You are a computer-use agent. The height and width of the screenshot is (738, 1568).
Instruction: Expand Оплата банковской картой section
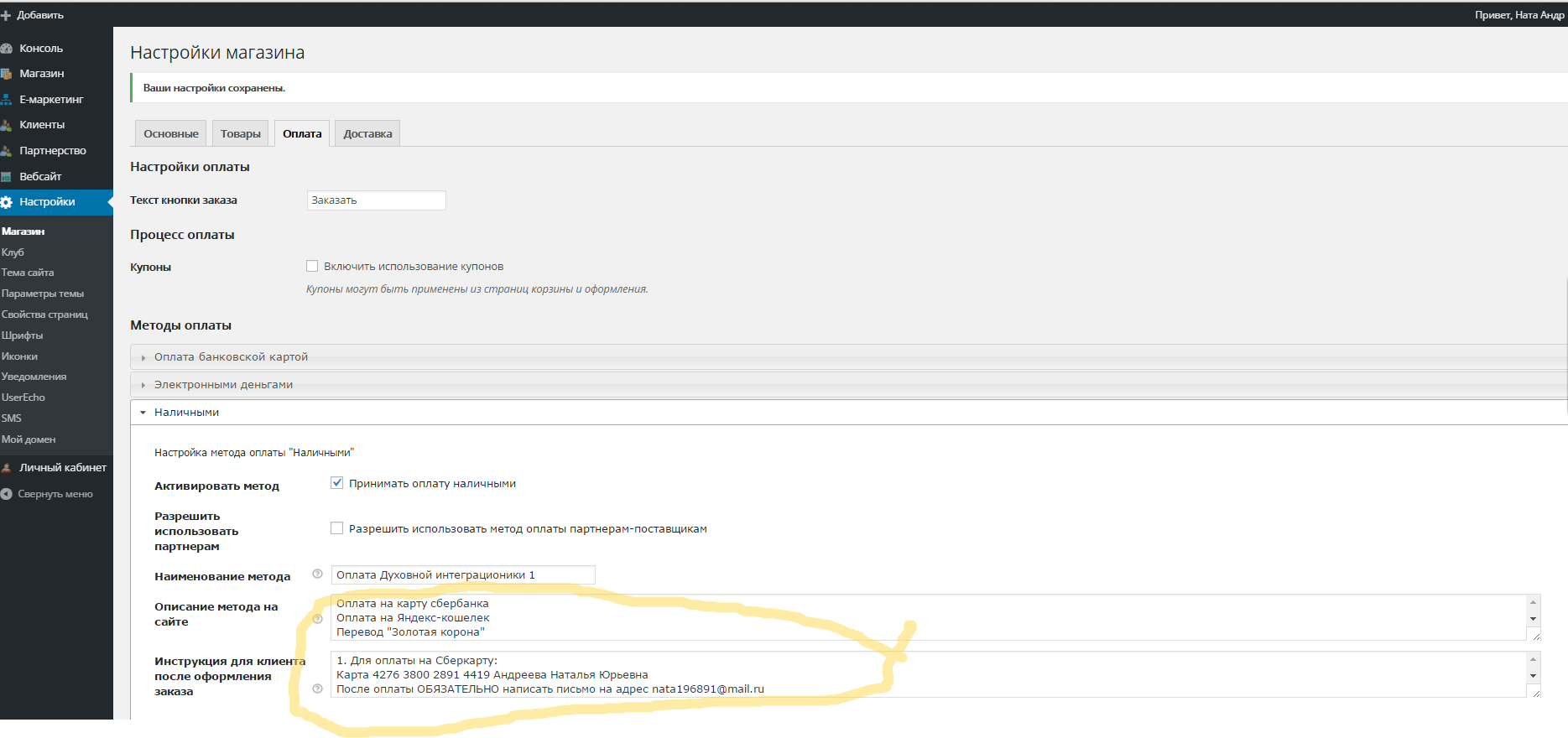pos(231,357)
